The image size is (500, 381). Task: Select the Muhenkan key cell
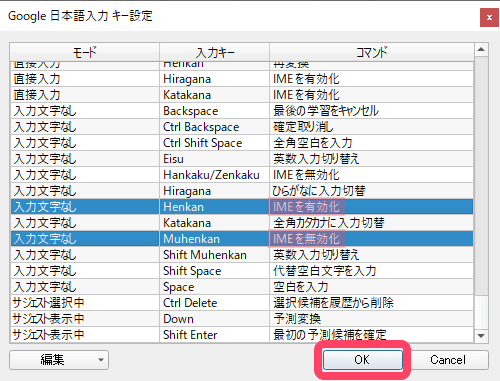[214, 239]
